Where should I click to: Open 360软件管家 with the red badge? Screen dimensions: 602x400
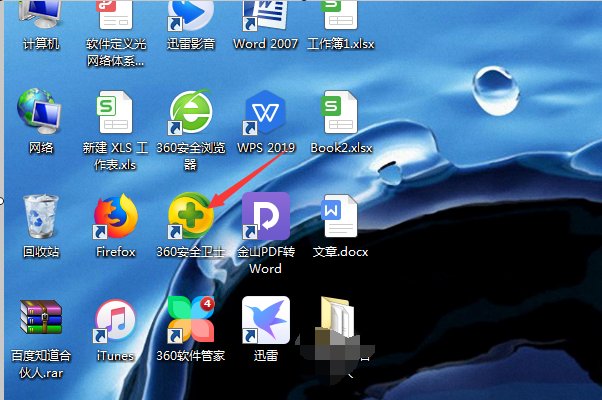click(x=192, y=320)
